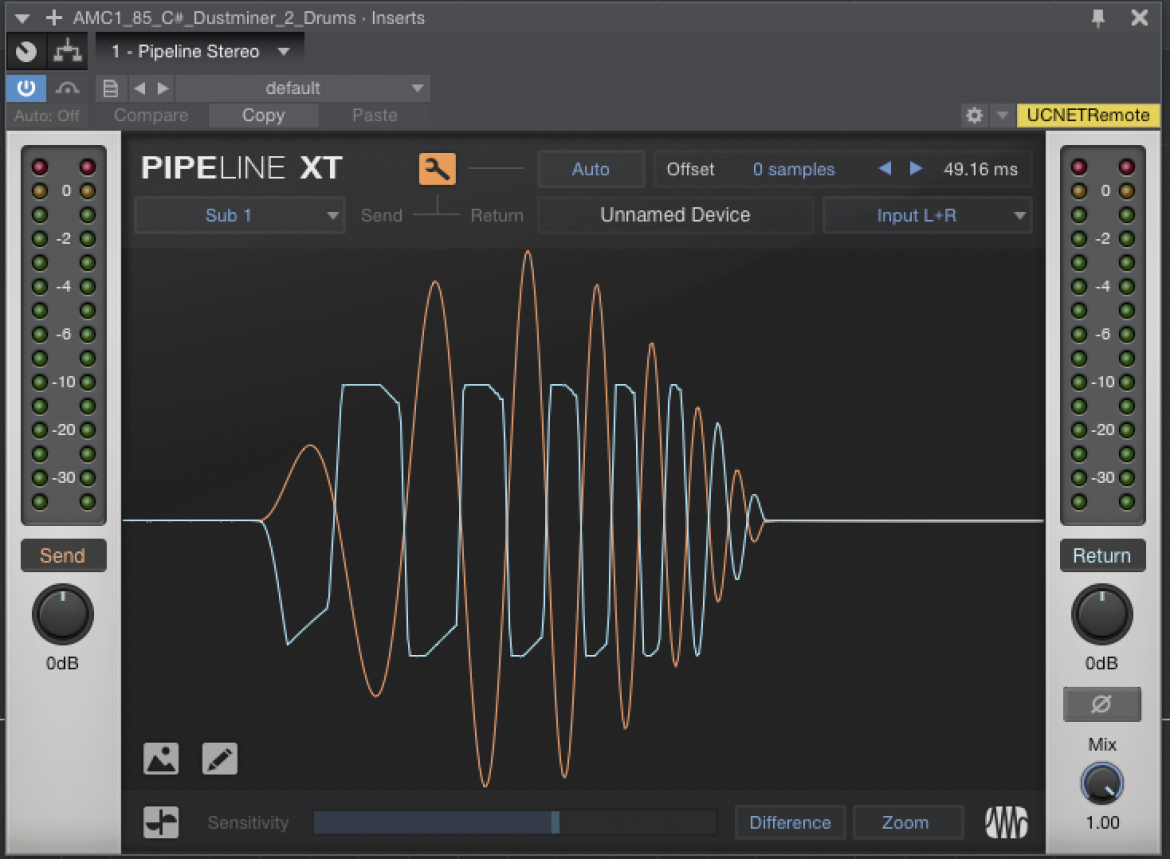
Task: Open the default preset dropdown
Action: (302, 88)
